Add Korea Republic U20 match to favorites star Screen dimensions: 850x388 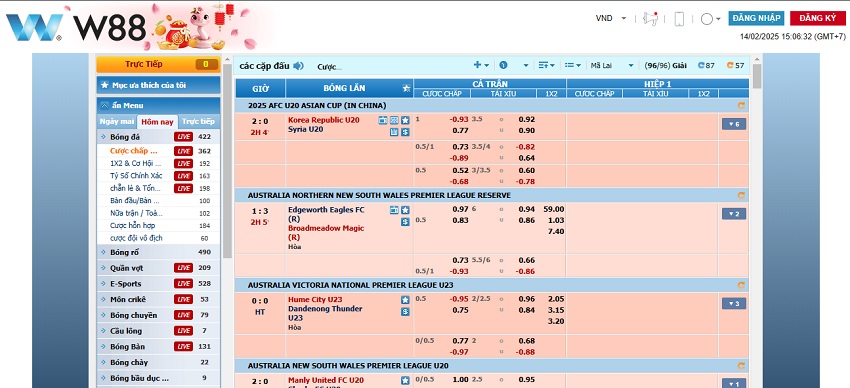point(405,120)
